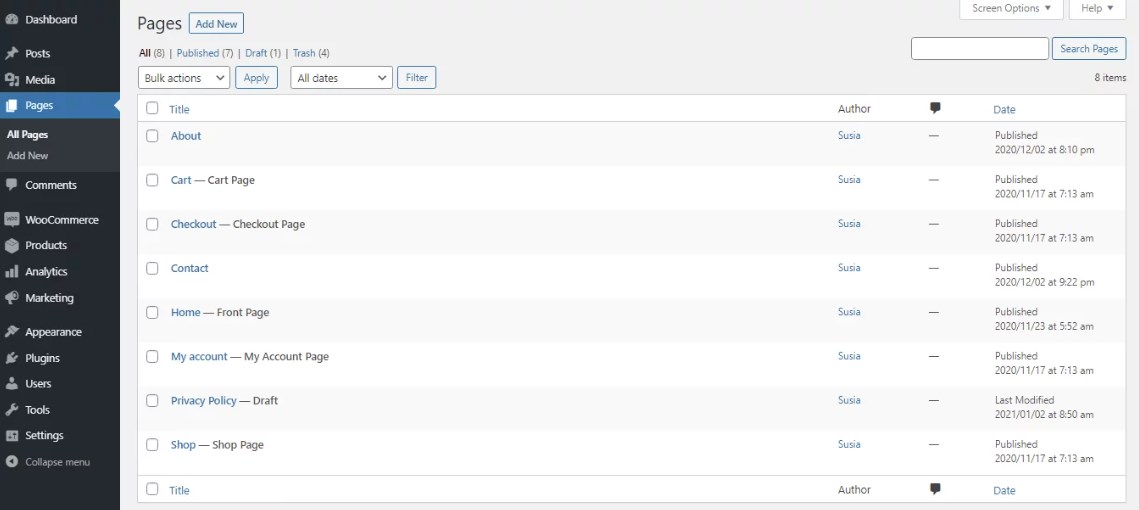Open Media via its sidebar icon
The image size is (1139, 510).
coord(12,80)
